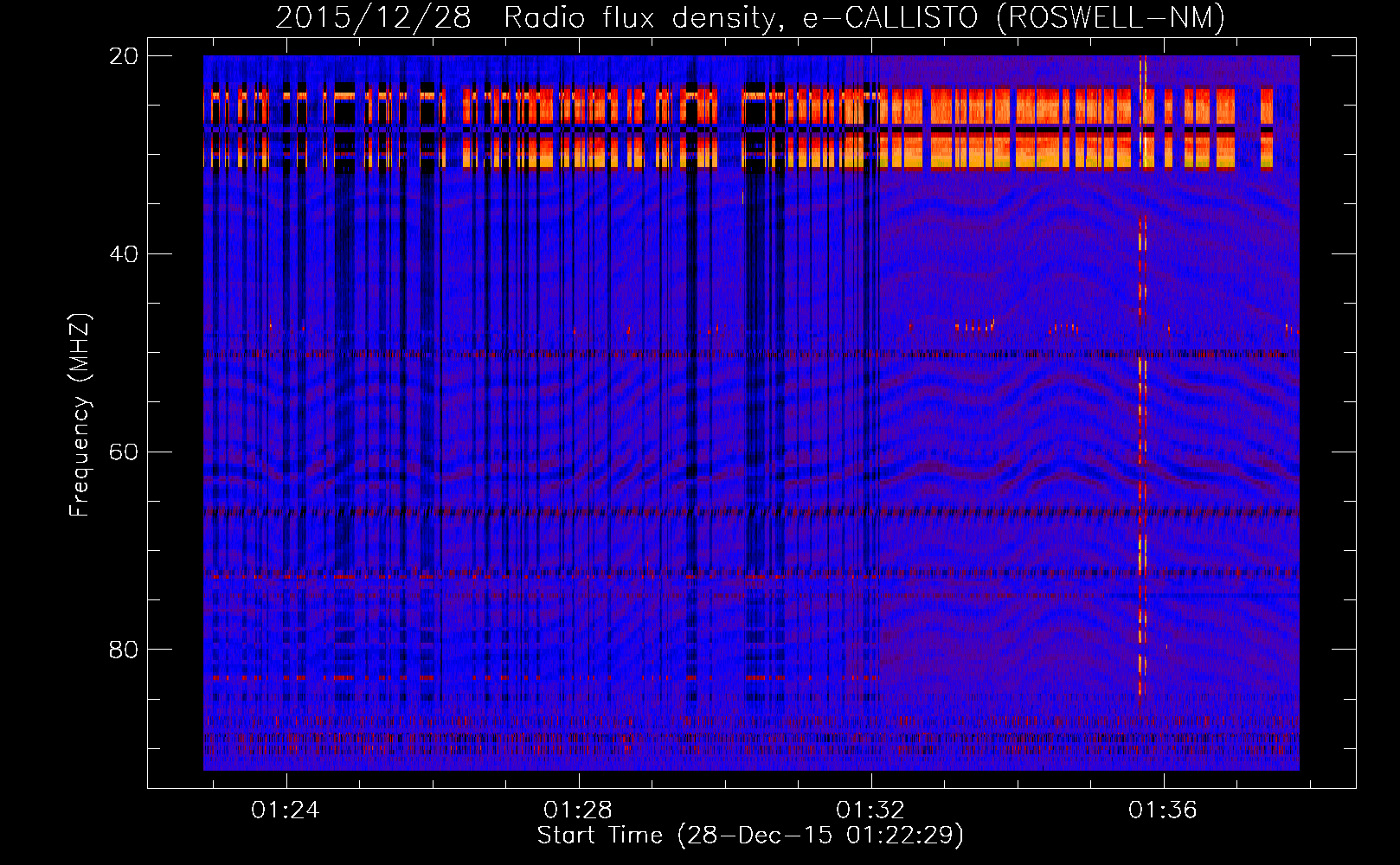This screenshot has height=865, width=1400.
Task: Click the plot title mentioning e-CALLISTO (ROSWELL-NM)
Action: tap(750, 17)
